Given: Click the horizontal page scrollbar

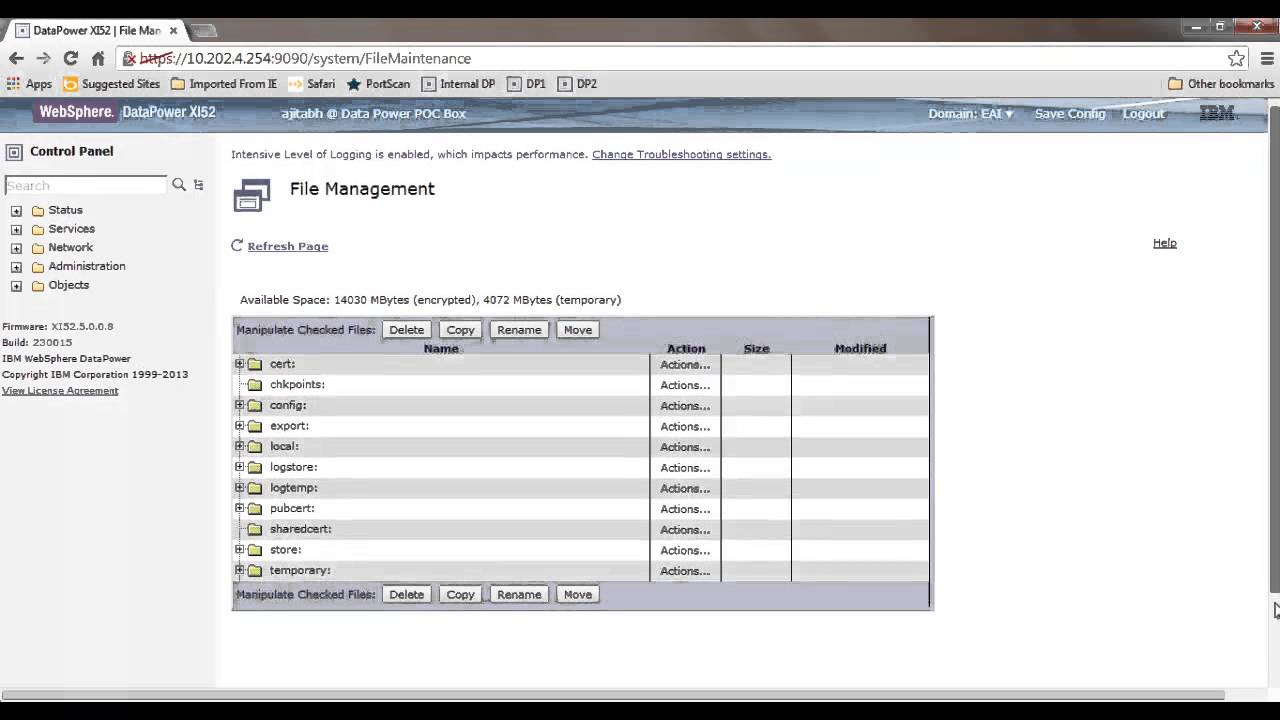Looking at the screenshot, I should point(612,694).
